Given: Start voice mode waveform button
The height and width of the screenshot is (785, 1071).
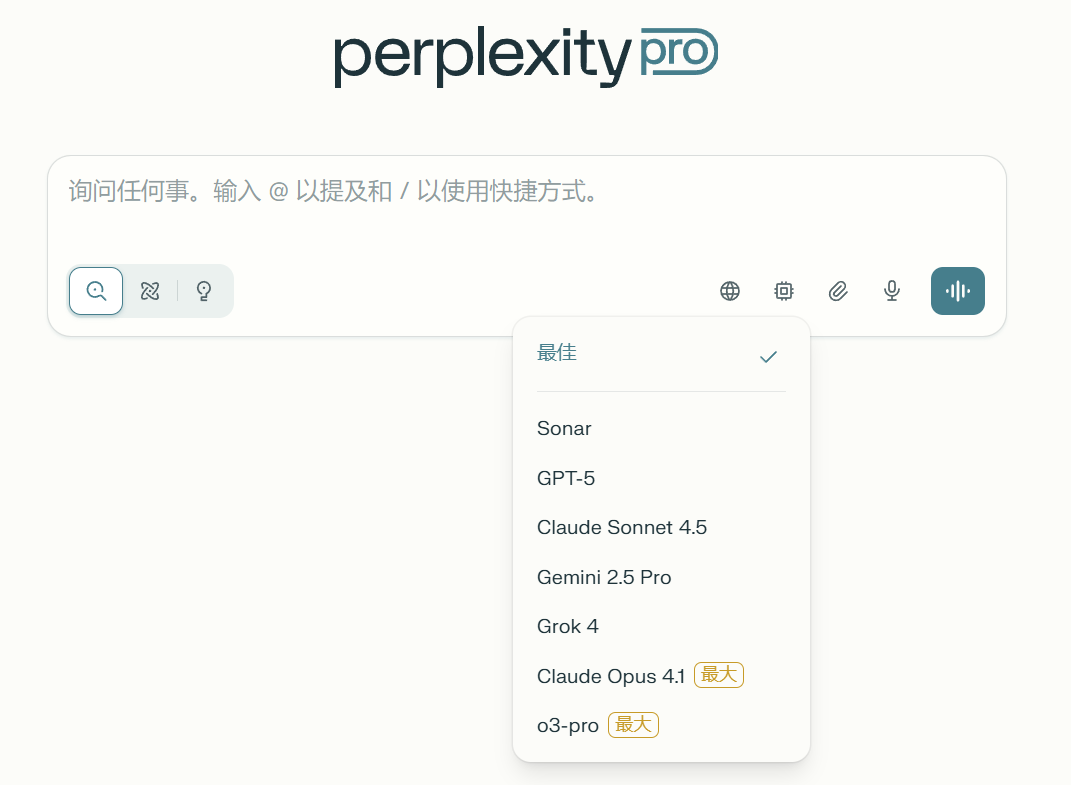Looking at the screenshot, I should 957,291.
